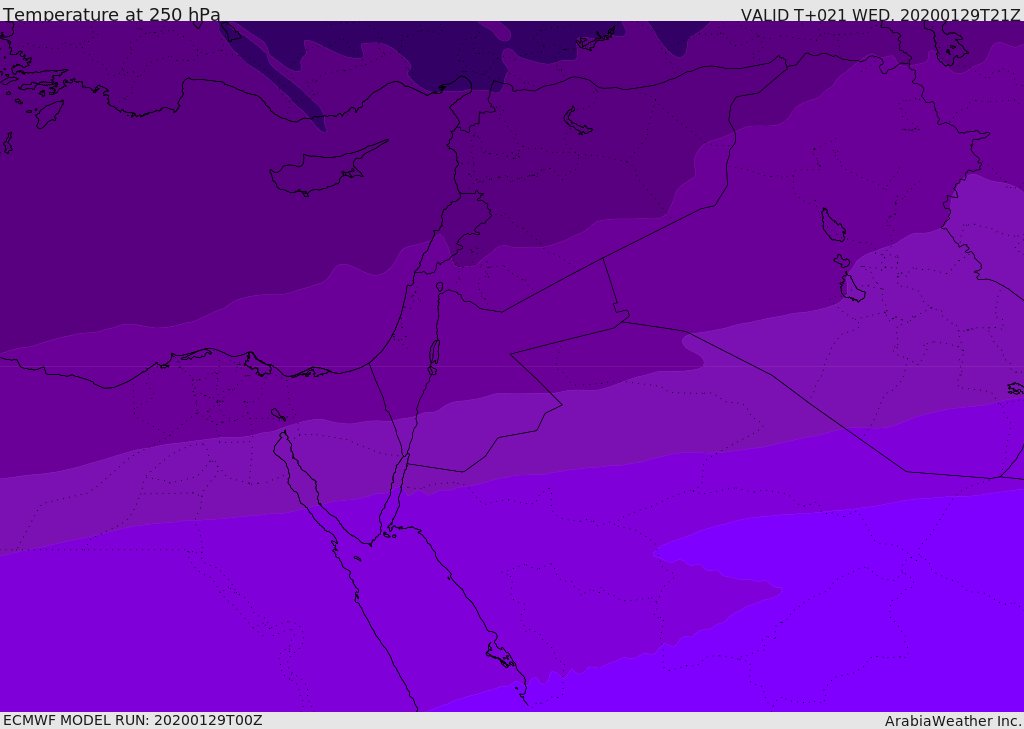Click the 'VALID T+021 WED. 20200129T21Z' label

880,14
